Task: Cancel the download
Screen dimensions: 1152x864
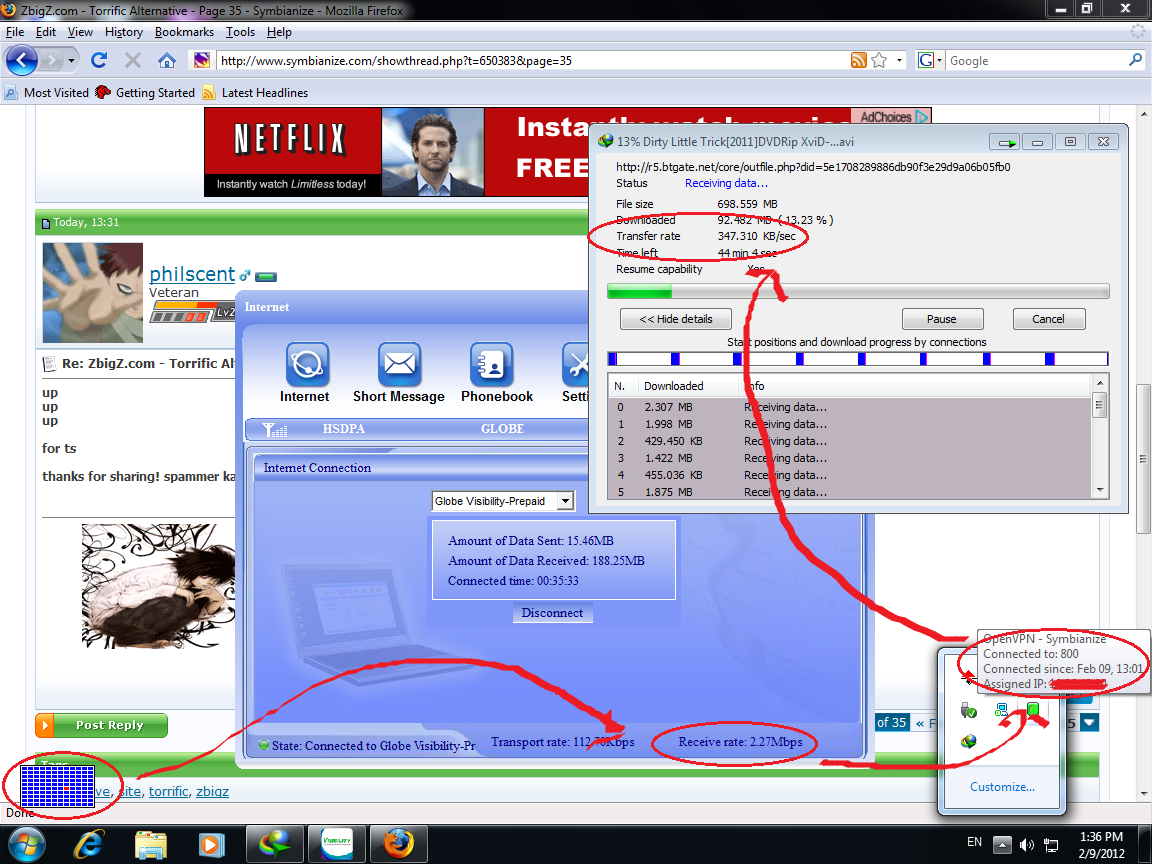Action: pyautogui.click(x=1048, y=319)
